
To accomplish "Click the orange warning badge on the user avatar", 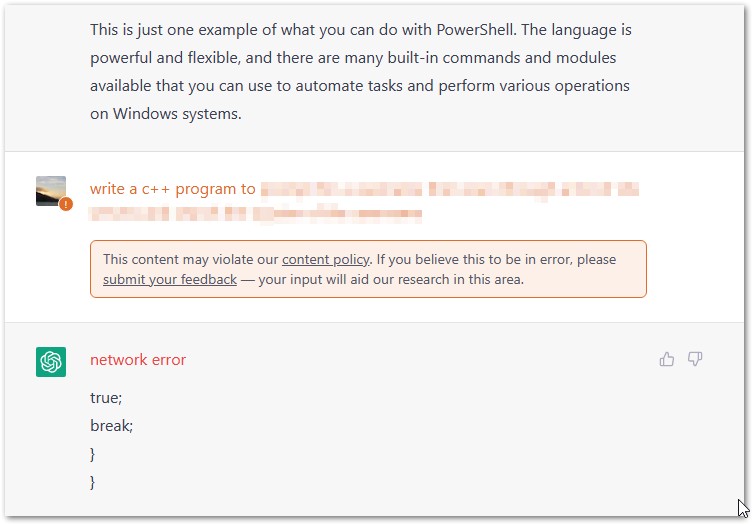I will [x=66, y=204].
